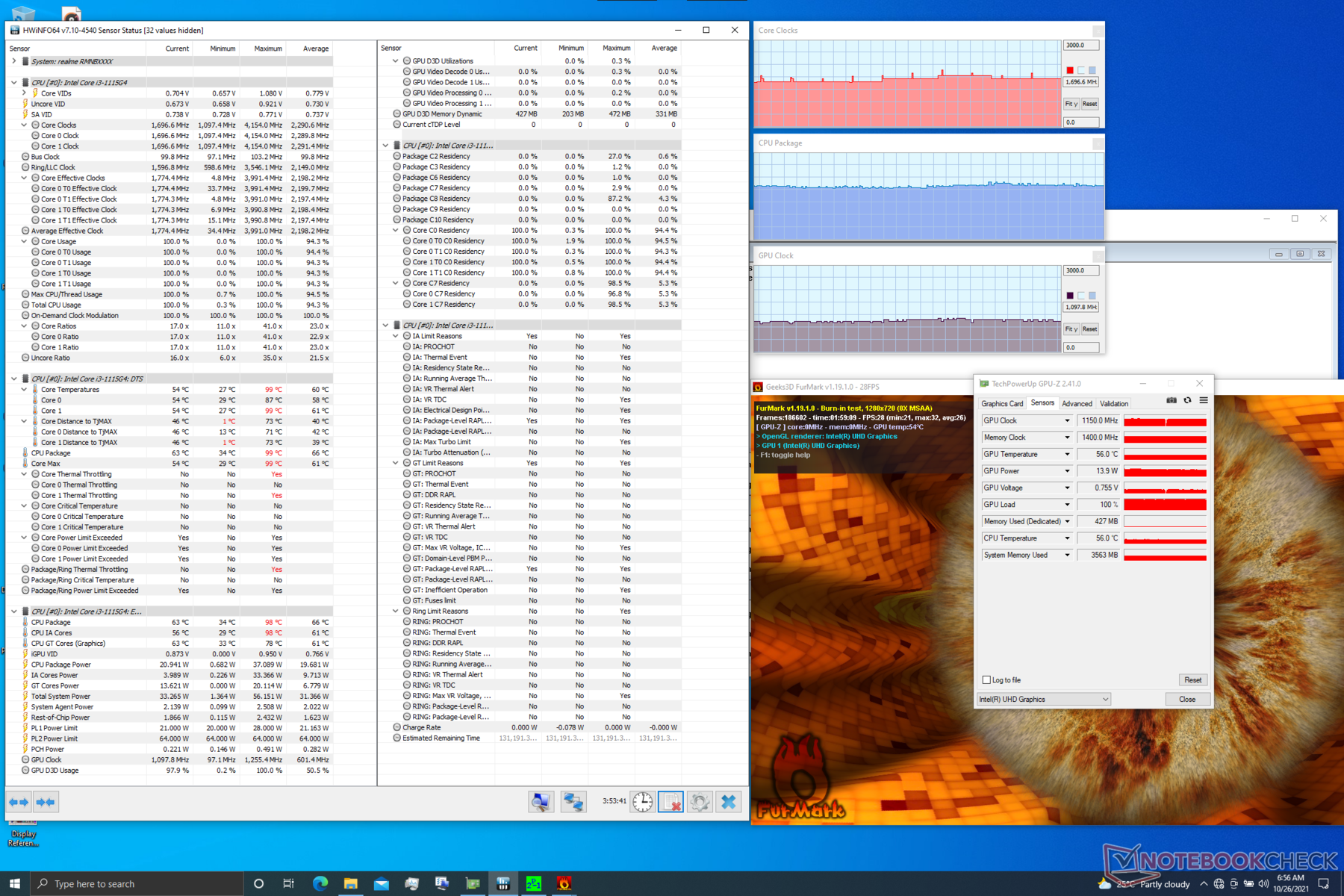Launch Microsoft Edge from taskbar

[x=320, y=883]
